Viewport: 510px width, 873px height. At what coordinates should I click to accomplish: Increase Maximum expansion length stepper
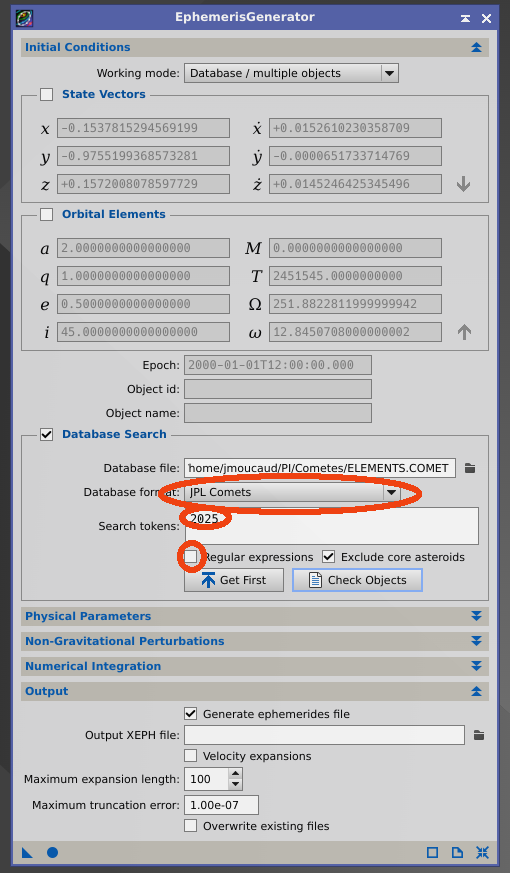click(x=236, y=774)
